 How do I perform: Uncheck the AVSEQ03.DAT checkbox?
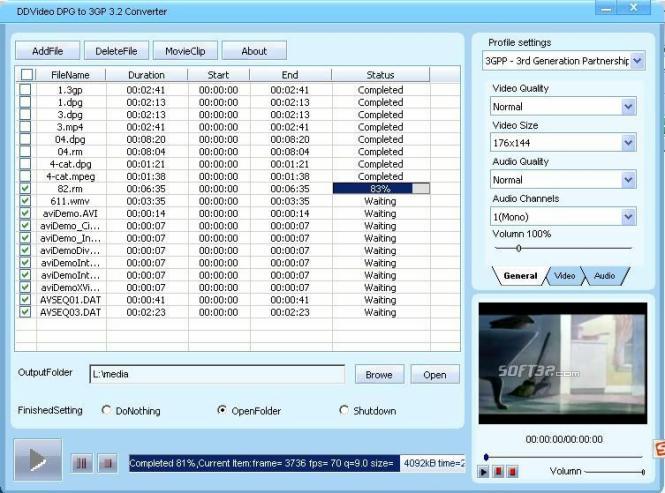tap(25, 311)
